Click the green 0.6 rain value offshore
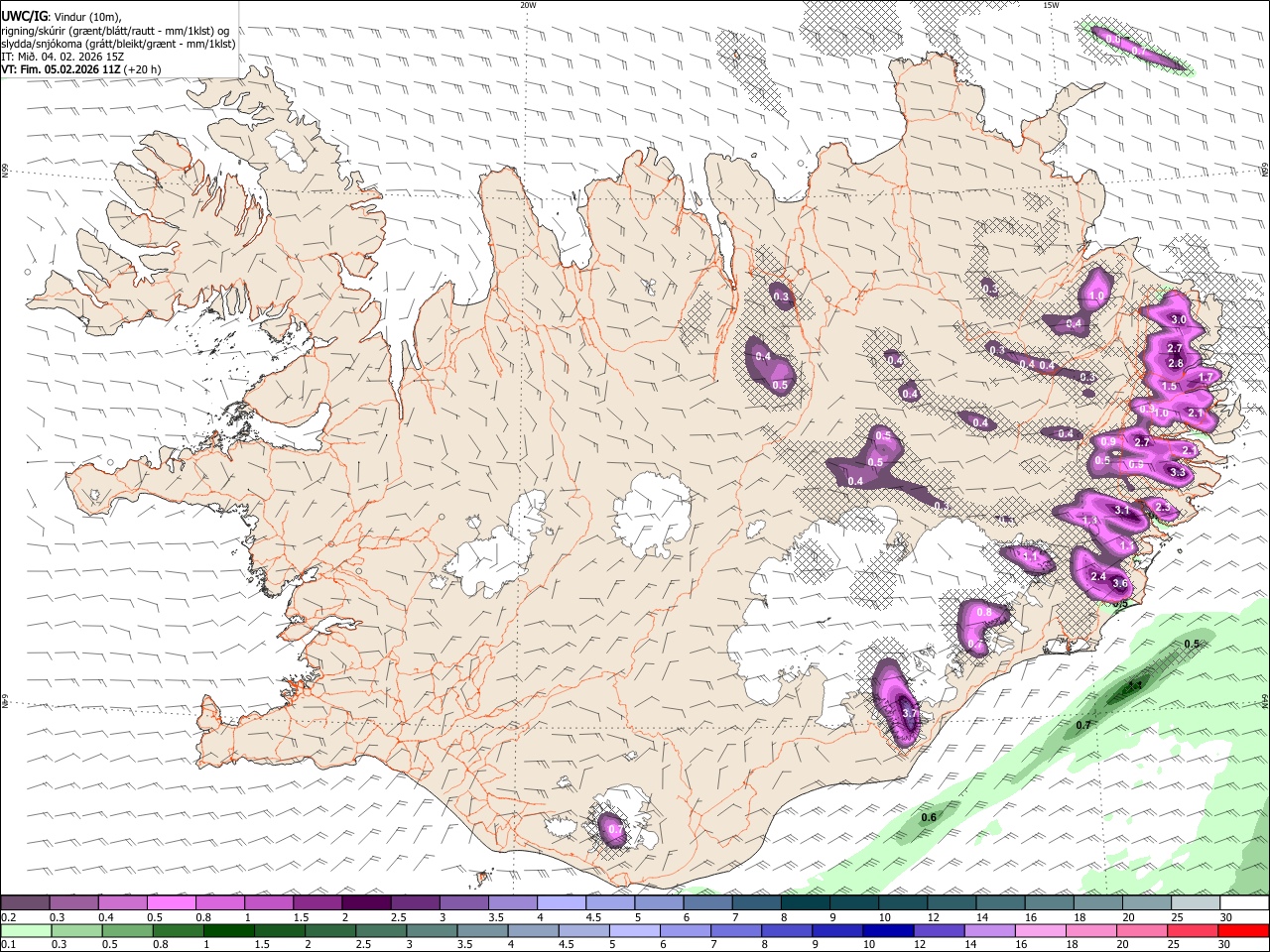The image size is (1270, 952). 929,818
